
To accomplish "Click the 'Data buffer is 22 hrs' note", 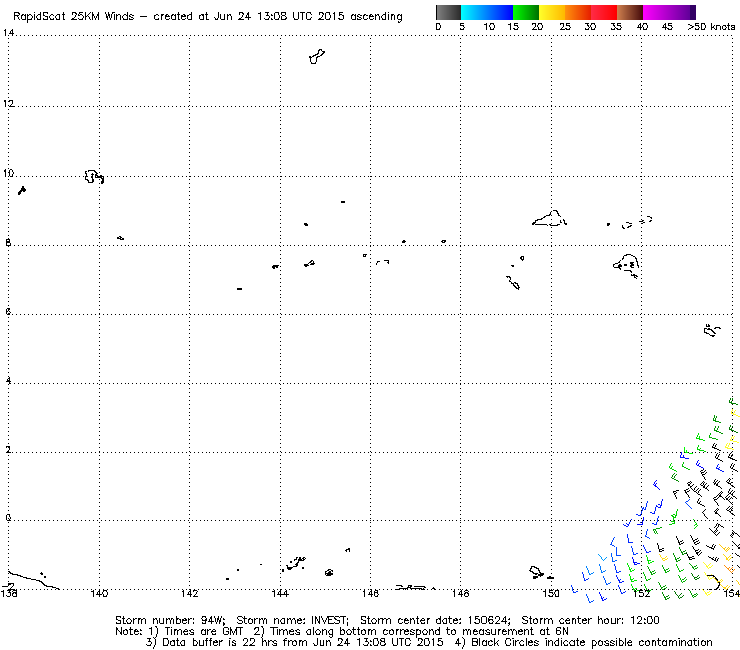I will (219, 642).
